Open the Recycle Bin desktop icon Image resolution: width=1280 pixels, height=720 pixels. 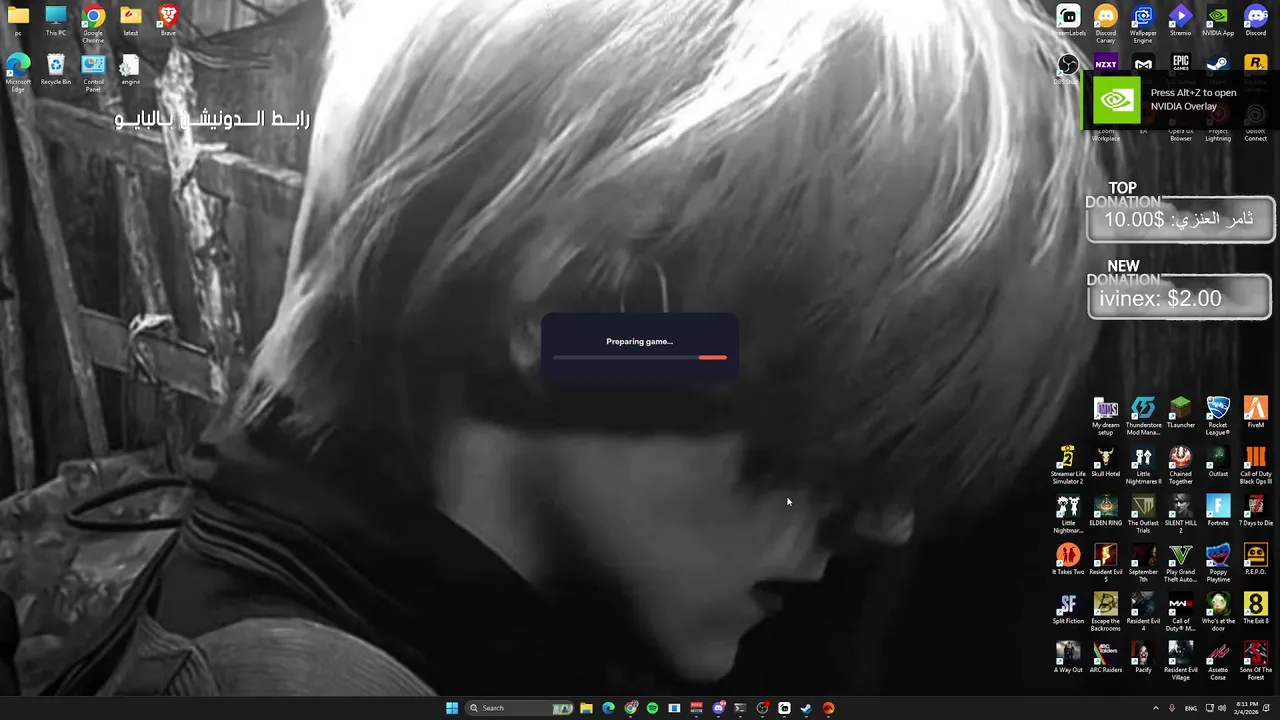56,70
